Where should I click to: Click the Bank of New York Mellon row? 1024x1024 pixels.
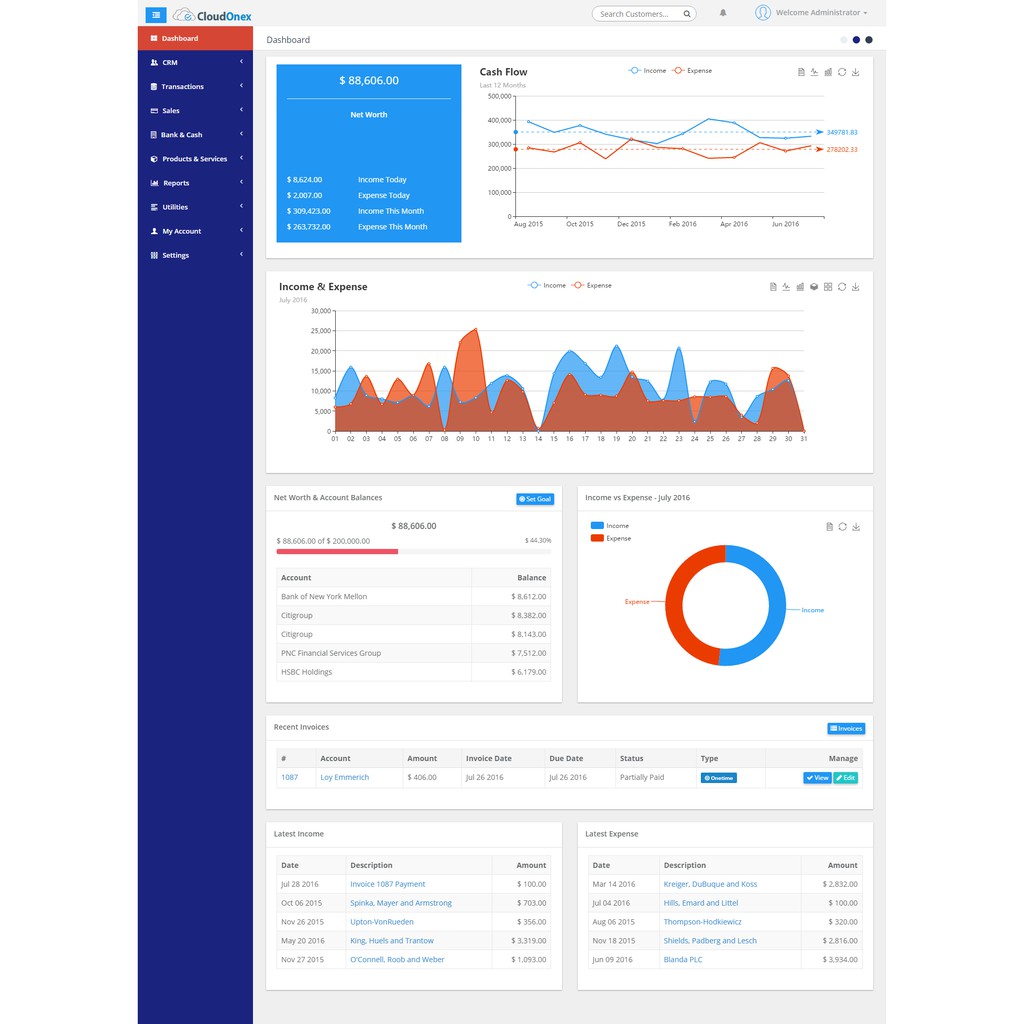413,596
